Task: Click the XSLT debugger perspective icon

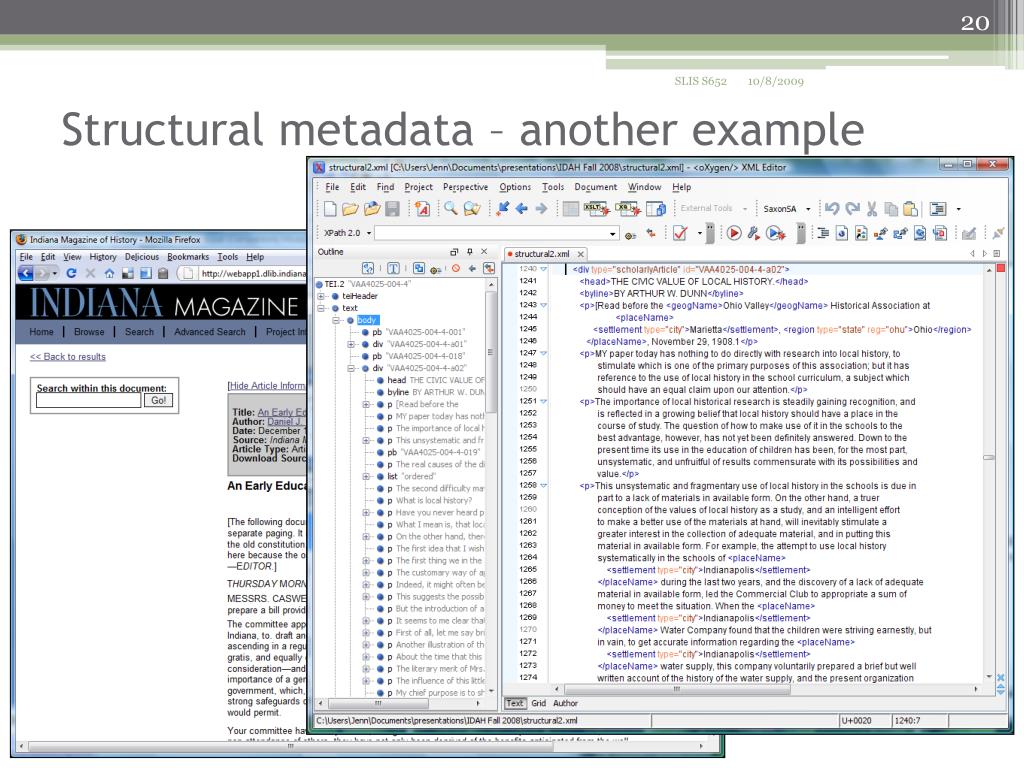Action: (596, 209)
